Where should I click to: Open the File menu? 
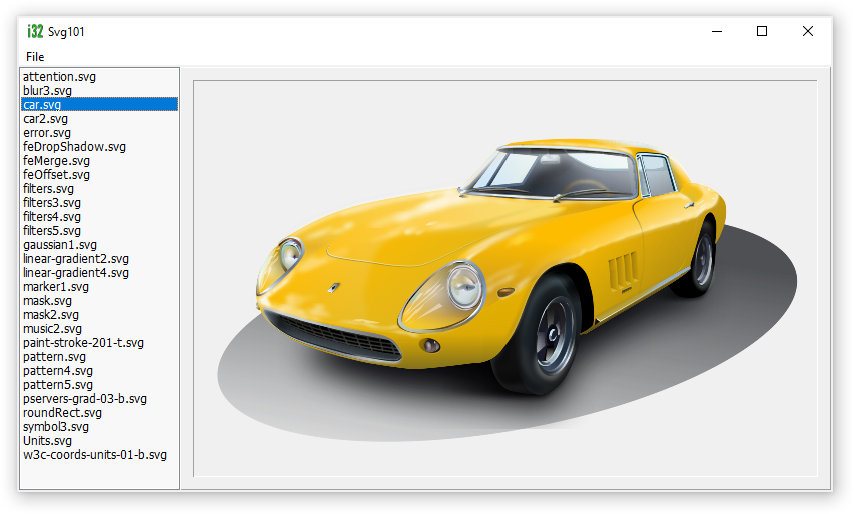point(35,56)
